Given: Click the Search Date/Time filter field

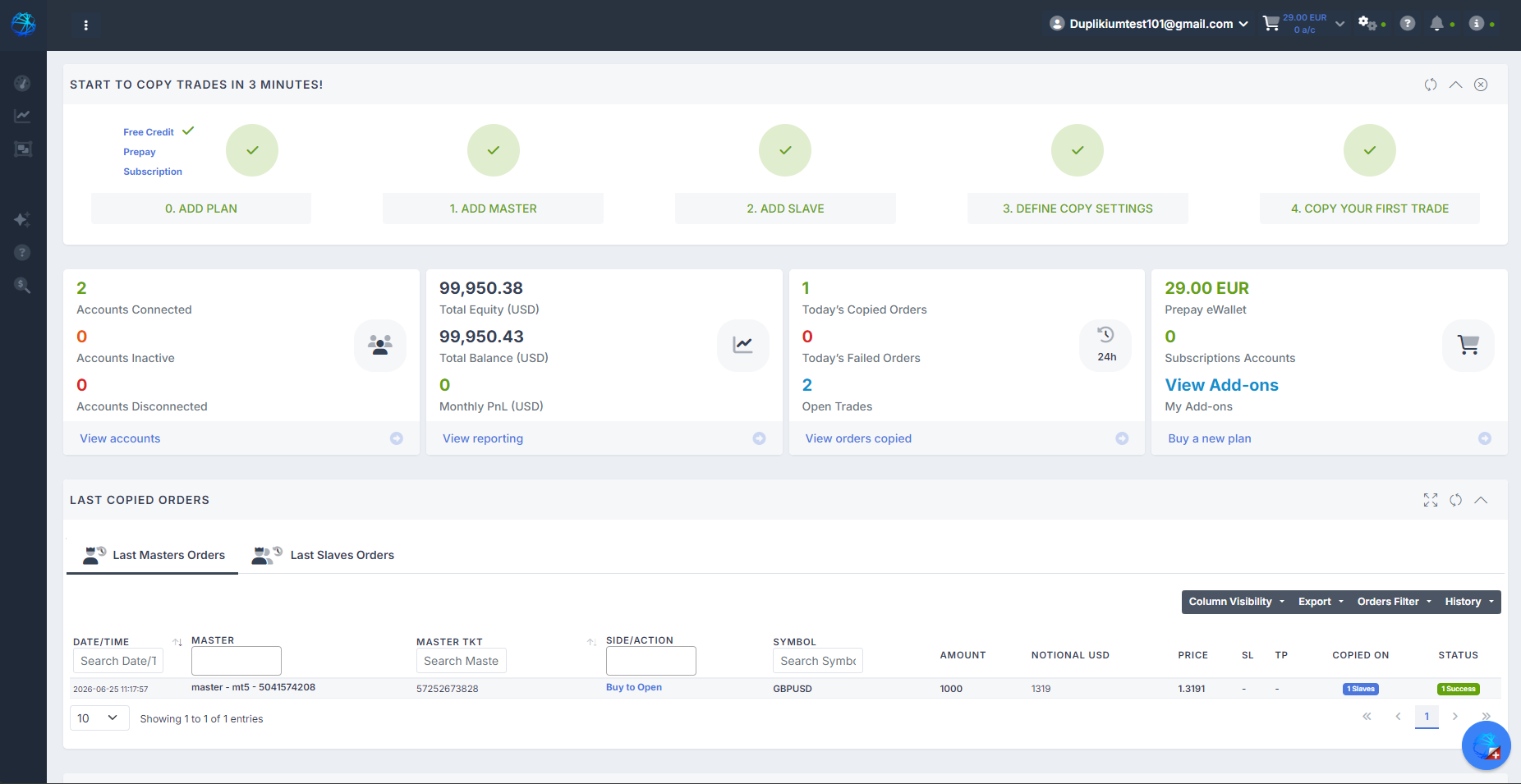Looking at the screenshot, I should [x=118, y=661].
